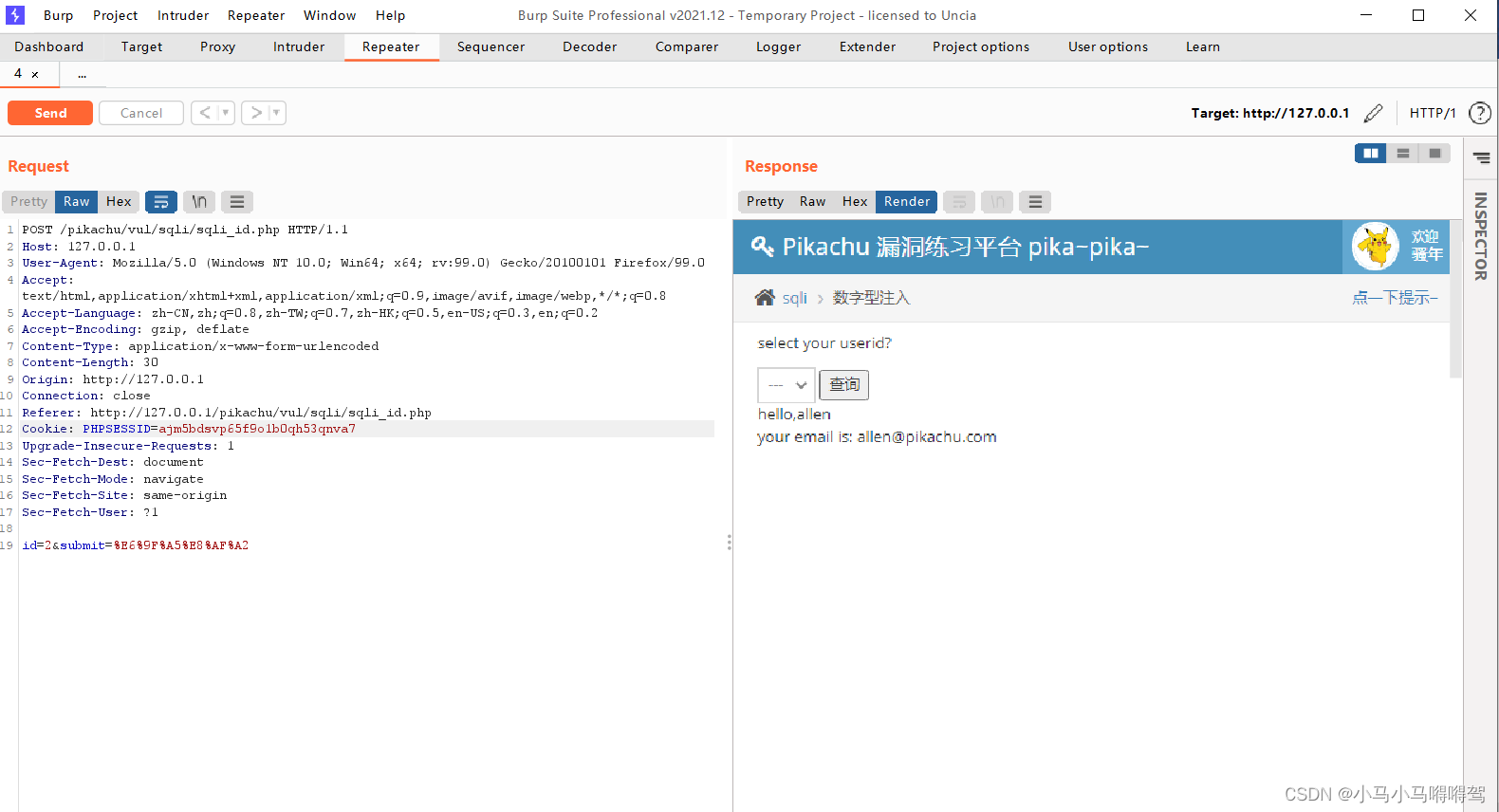Toggle response word wrap icon
Image resolution: width=1499 pixels, height=812 pixels.
point(959,202)
